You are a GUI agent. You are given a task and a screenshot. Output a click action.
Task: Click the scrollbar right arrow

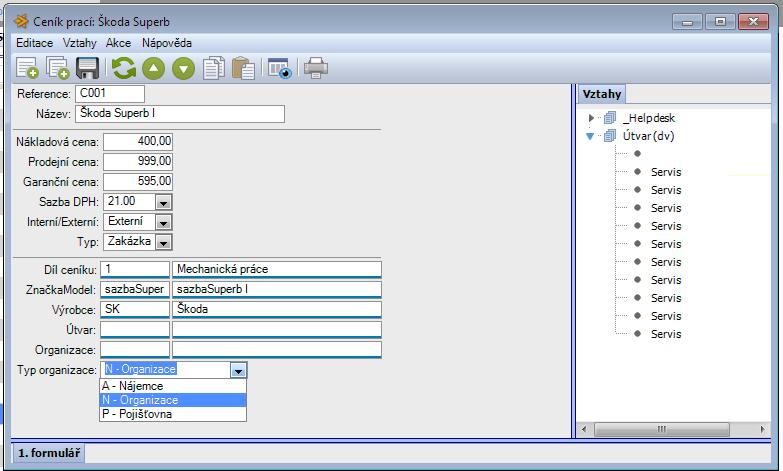[x=762, y=429]
